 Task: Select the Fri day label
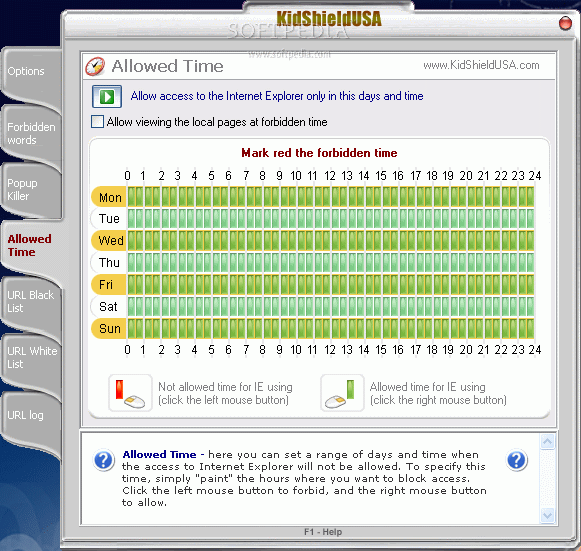109,285
